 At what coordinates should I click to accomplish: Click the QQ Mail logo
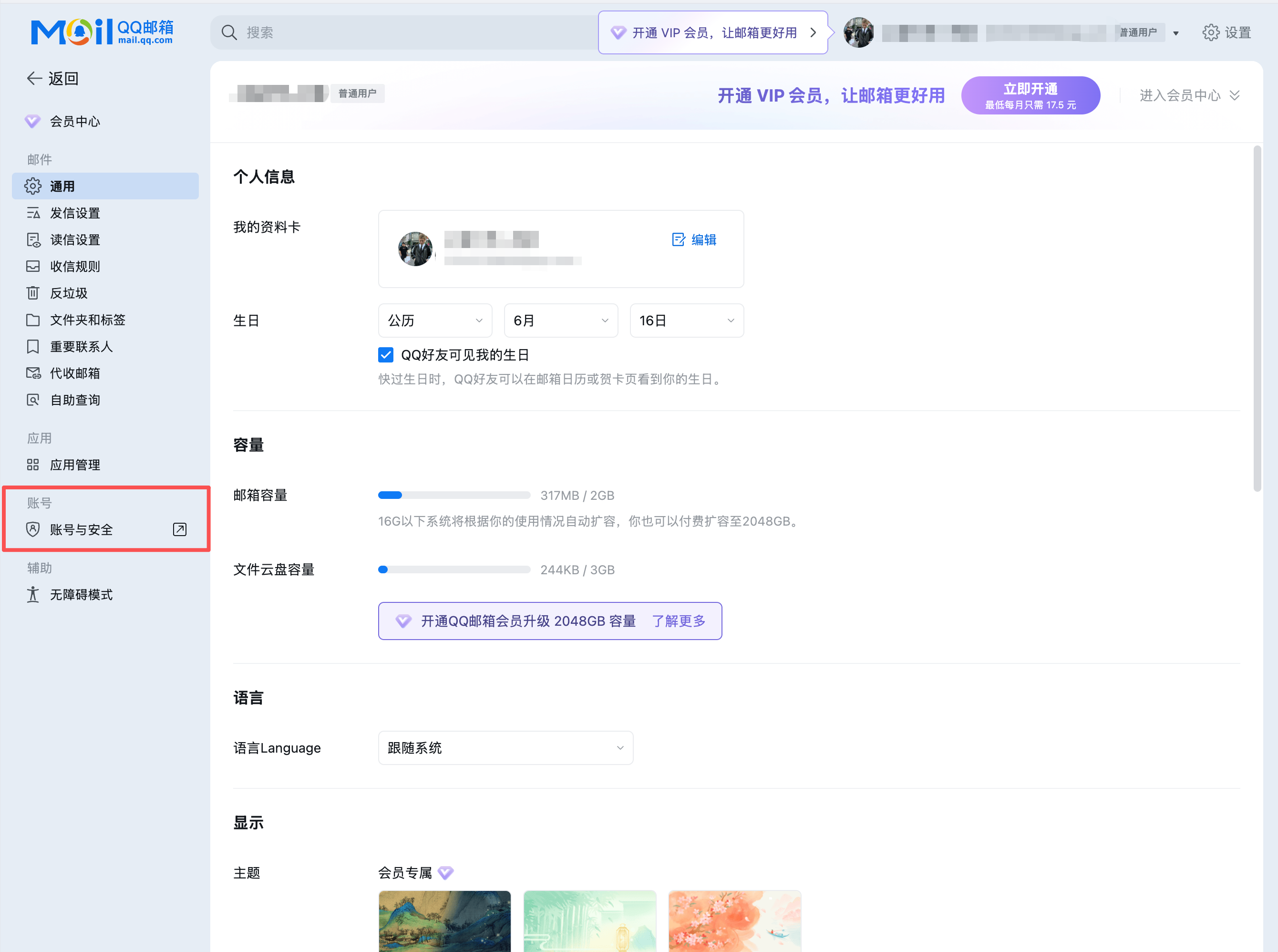tap(102, 31)
